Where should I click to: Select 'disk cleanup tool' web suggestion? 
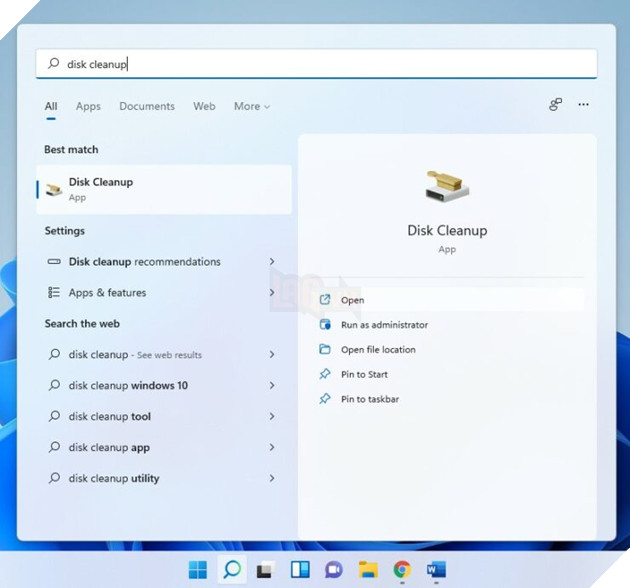164,416
